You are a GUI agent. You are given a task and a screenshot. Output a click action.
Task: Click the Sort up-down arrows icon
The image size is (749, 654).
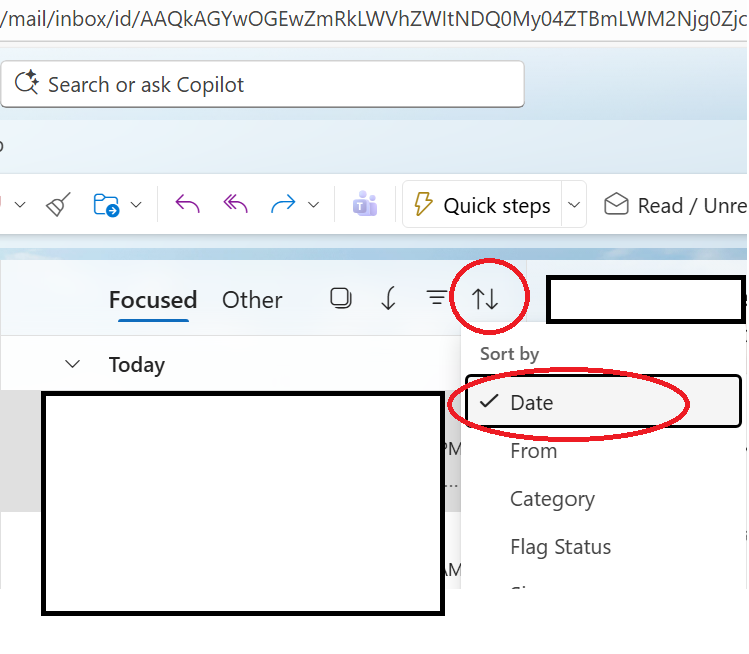(485, 299)
